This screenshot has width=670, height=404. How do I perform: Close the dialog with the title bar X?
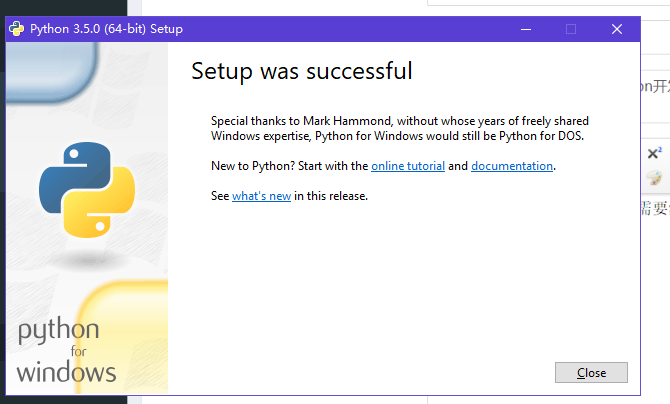pos(617,29)
